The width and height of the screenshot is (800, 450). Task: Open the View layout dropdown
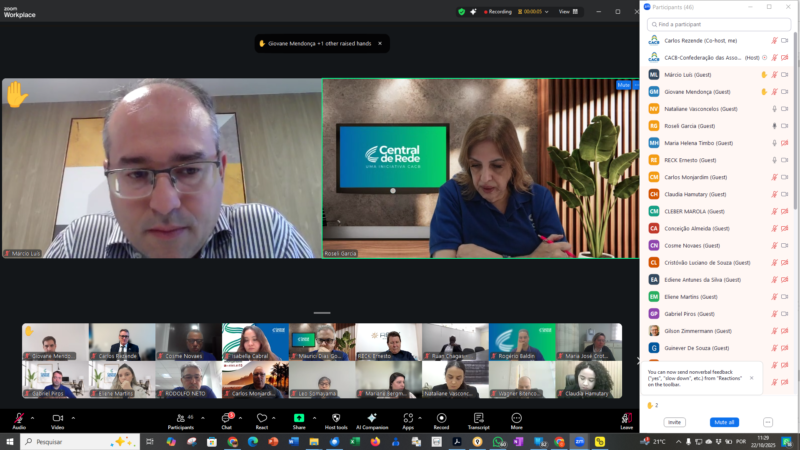click(x=568, y=12)
